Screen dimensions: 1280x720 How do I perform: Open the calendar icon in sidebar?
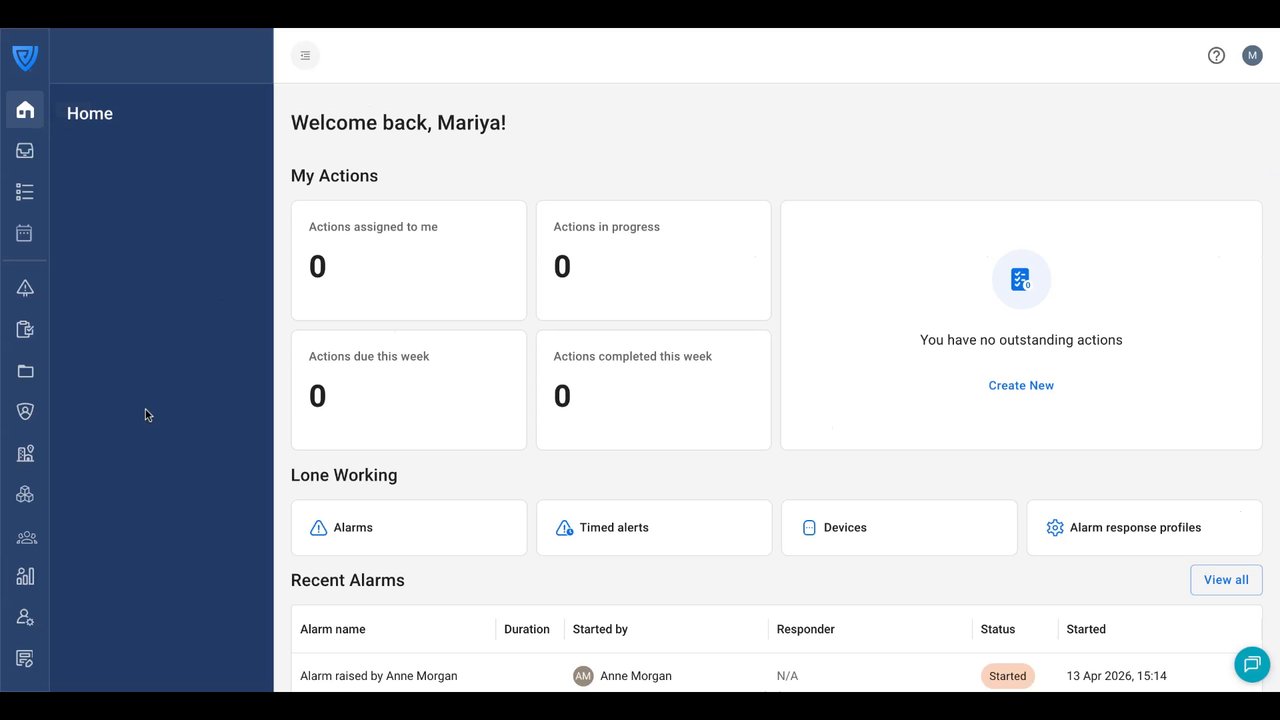(25, 233)
